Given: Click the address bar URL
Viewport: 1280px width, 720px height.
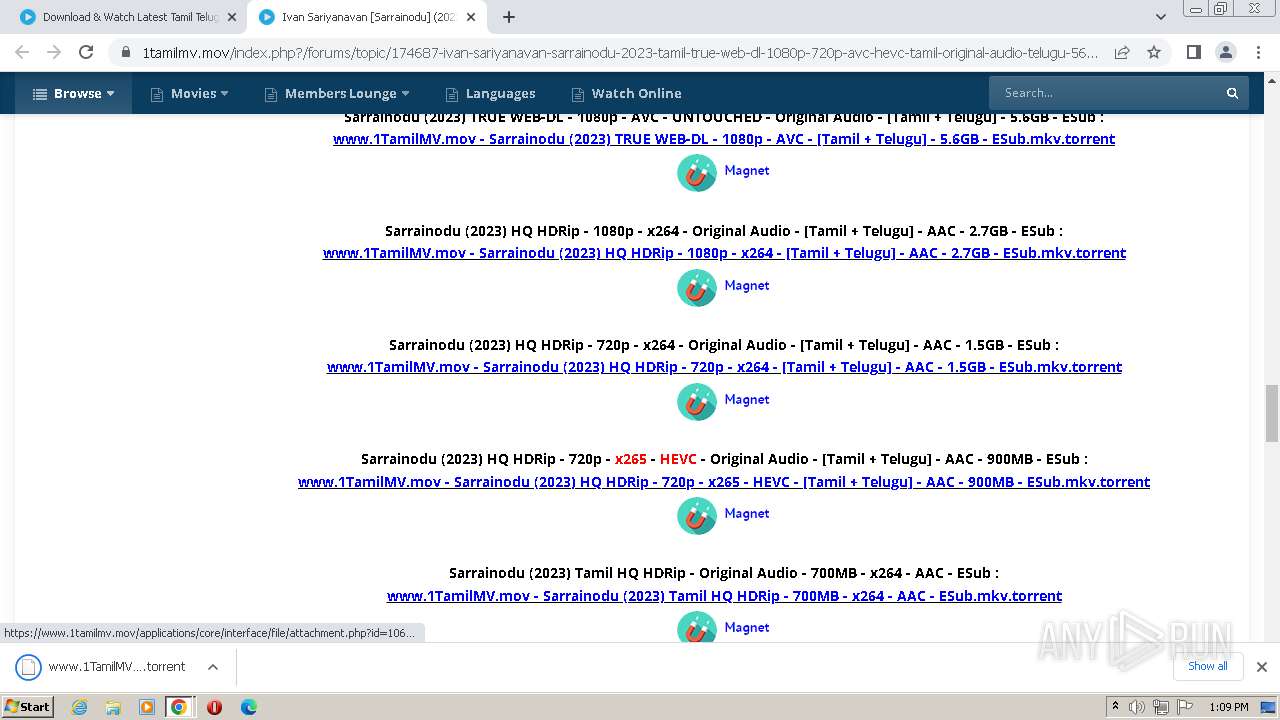Looking at the screenshot, I should coord(620,52).
